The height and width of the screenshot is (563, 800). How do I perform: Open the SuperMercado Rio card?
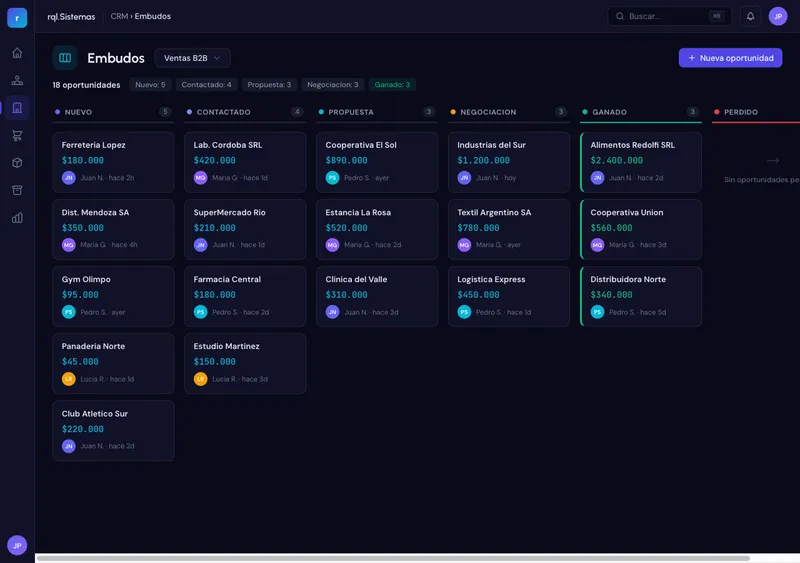click(x=245, y=229)
